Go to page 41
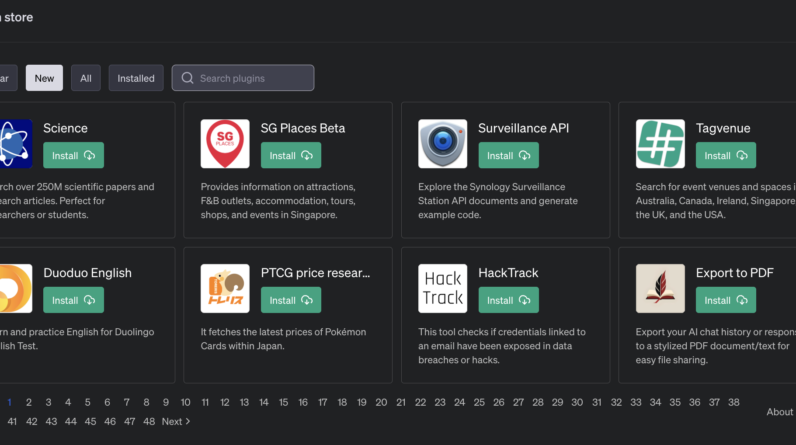796x445 pixels. point(12,422)
